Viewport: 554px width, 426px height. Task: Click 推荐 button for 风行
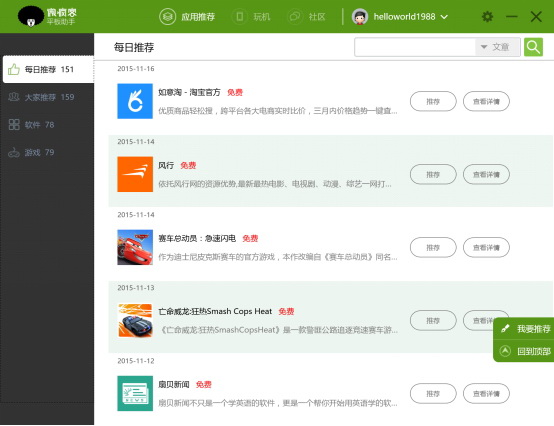[x=433, y=174]
